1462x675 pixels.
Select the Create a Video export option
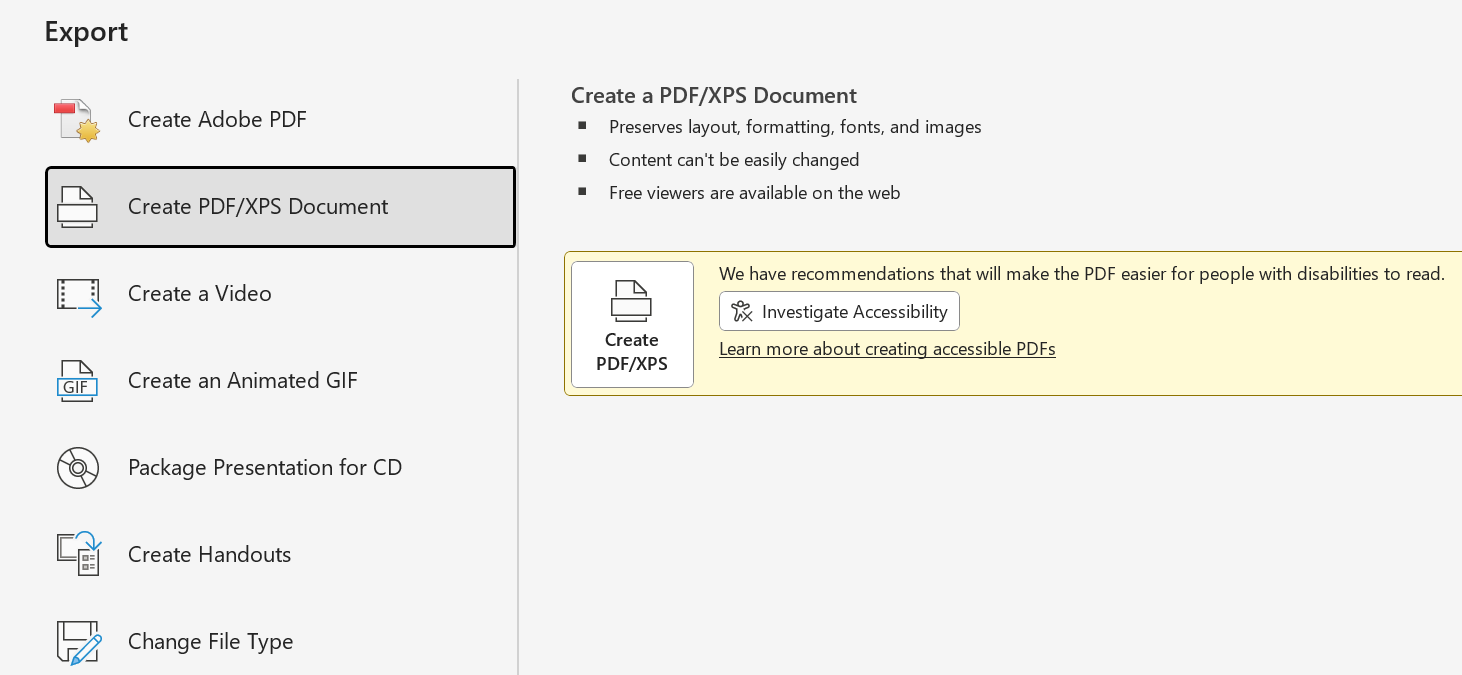click(x=199, y=293)
